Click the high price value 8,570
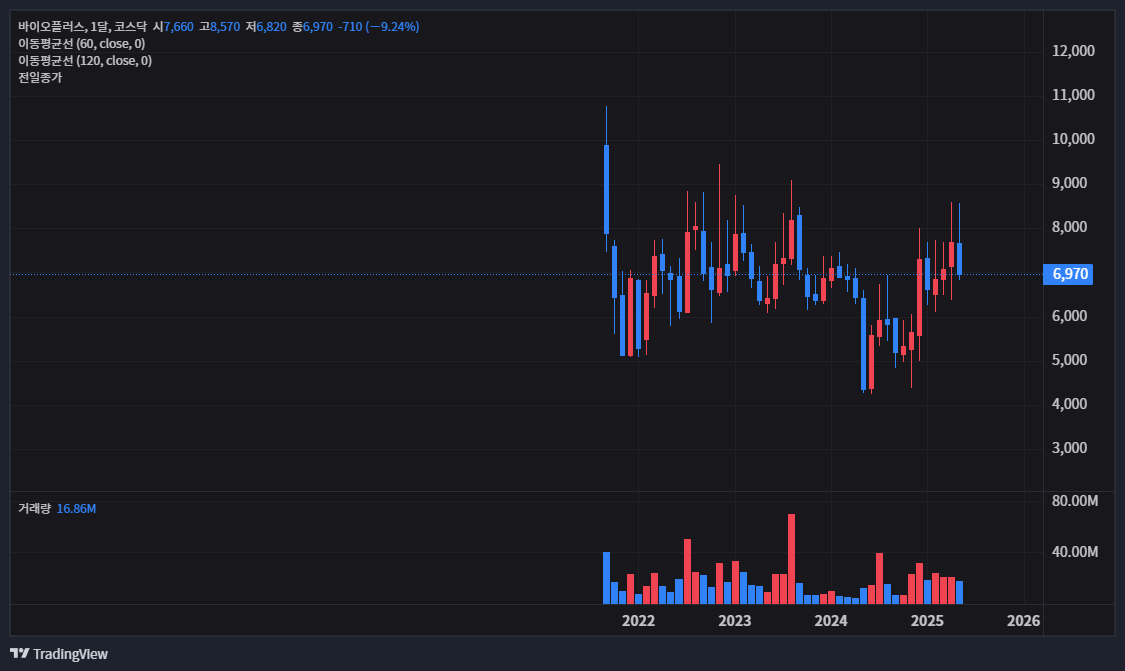The image size is (1125, 671). (225, 27)
